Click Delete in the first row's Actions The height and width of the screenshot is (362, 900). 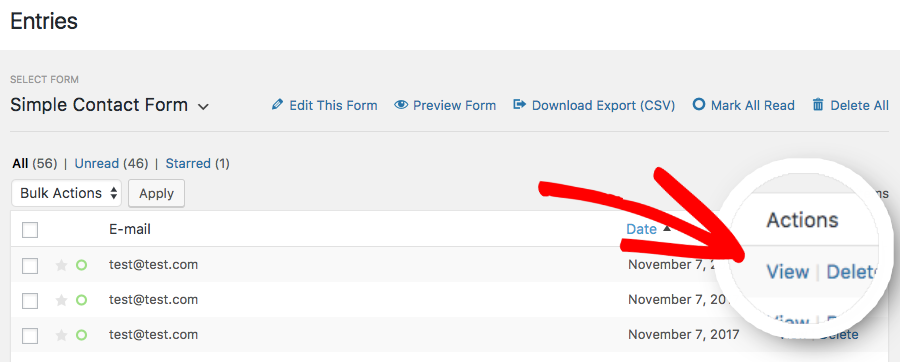click(x=851, y=272)
